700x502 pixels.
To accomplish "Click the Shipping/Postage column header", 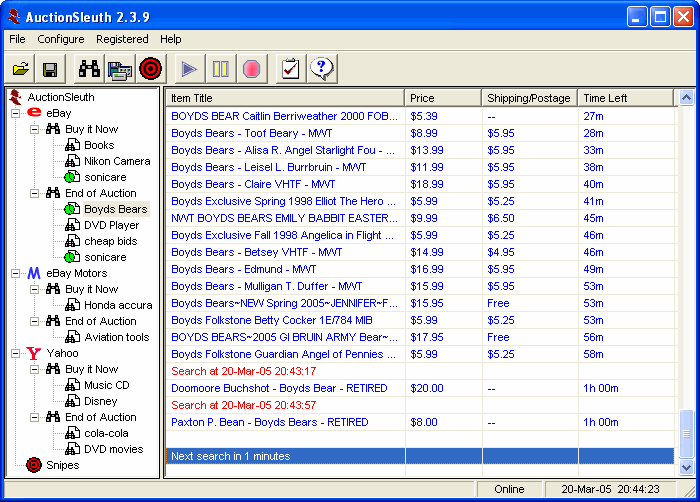I will (530, 98).
